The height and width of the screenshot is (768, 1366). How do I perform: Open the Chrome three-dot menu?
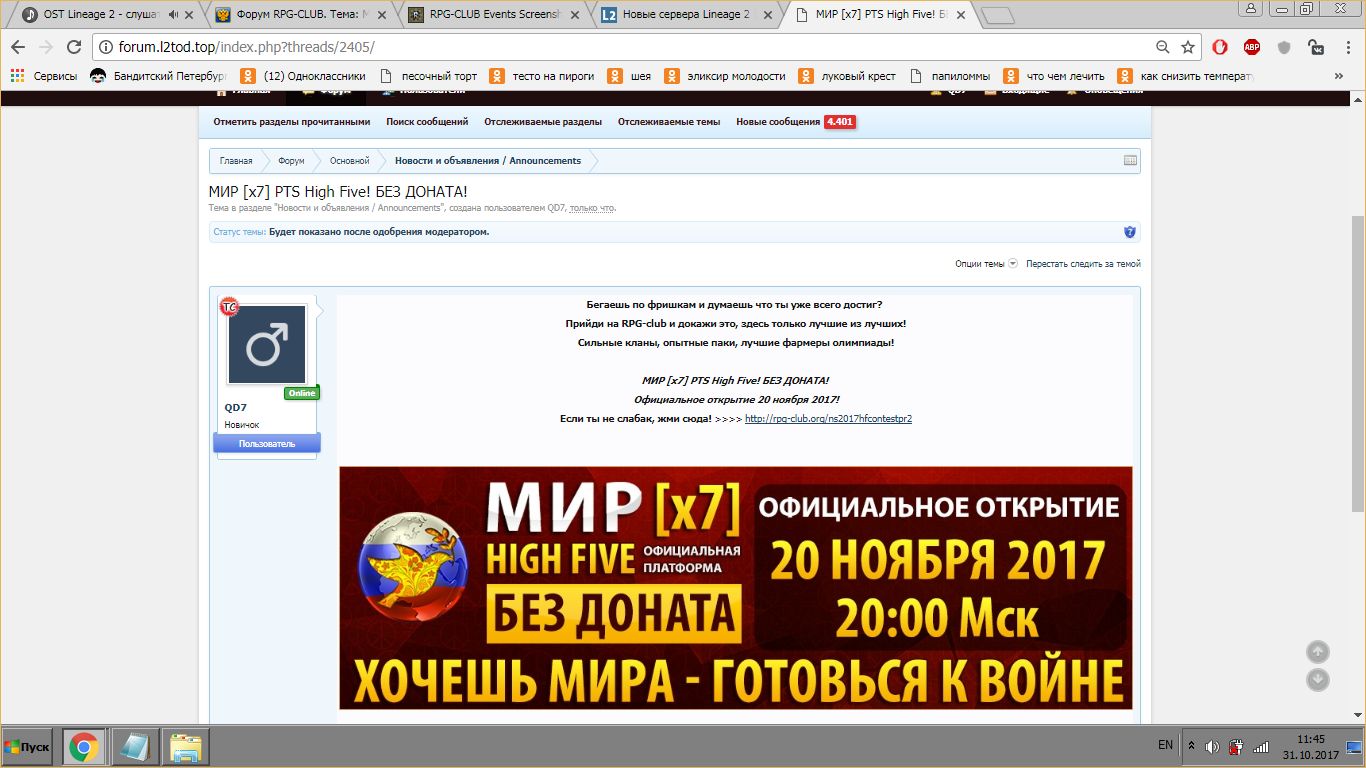(1347, 47)
